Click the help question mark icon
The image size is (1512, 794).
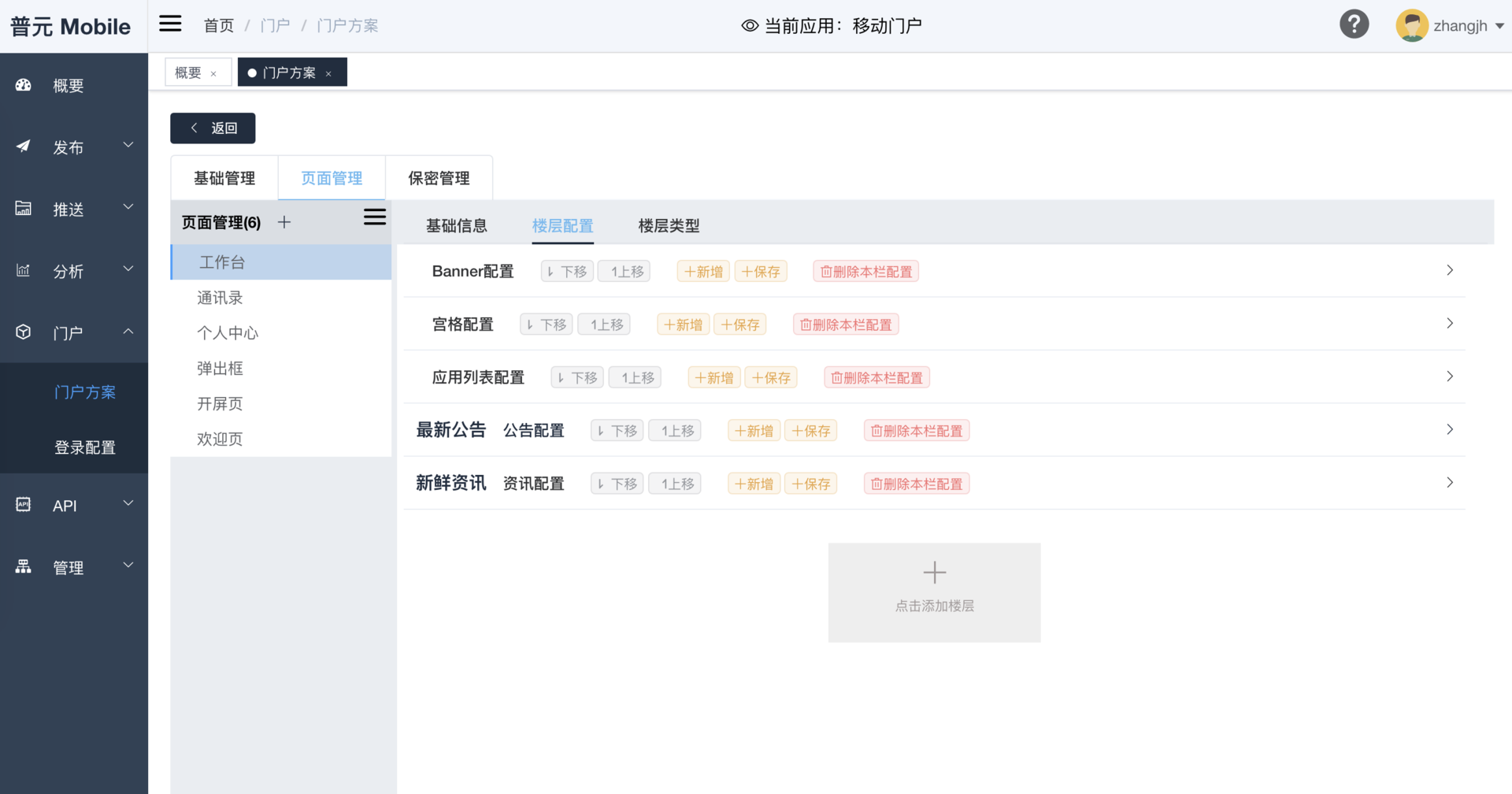pyautogui.click(x=1354, y=24)
